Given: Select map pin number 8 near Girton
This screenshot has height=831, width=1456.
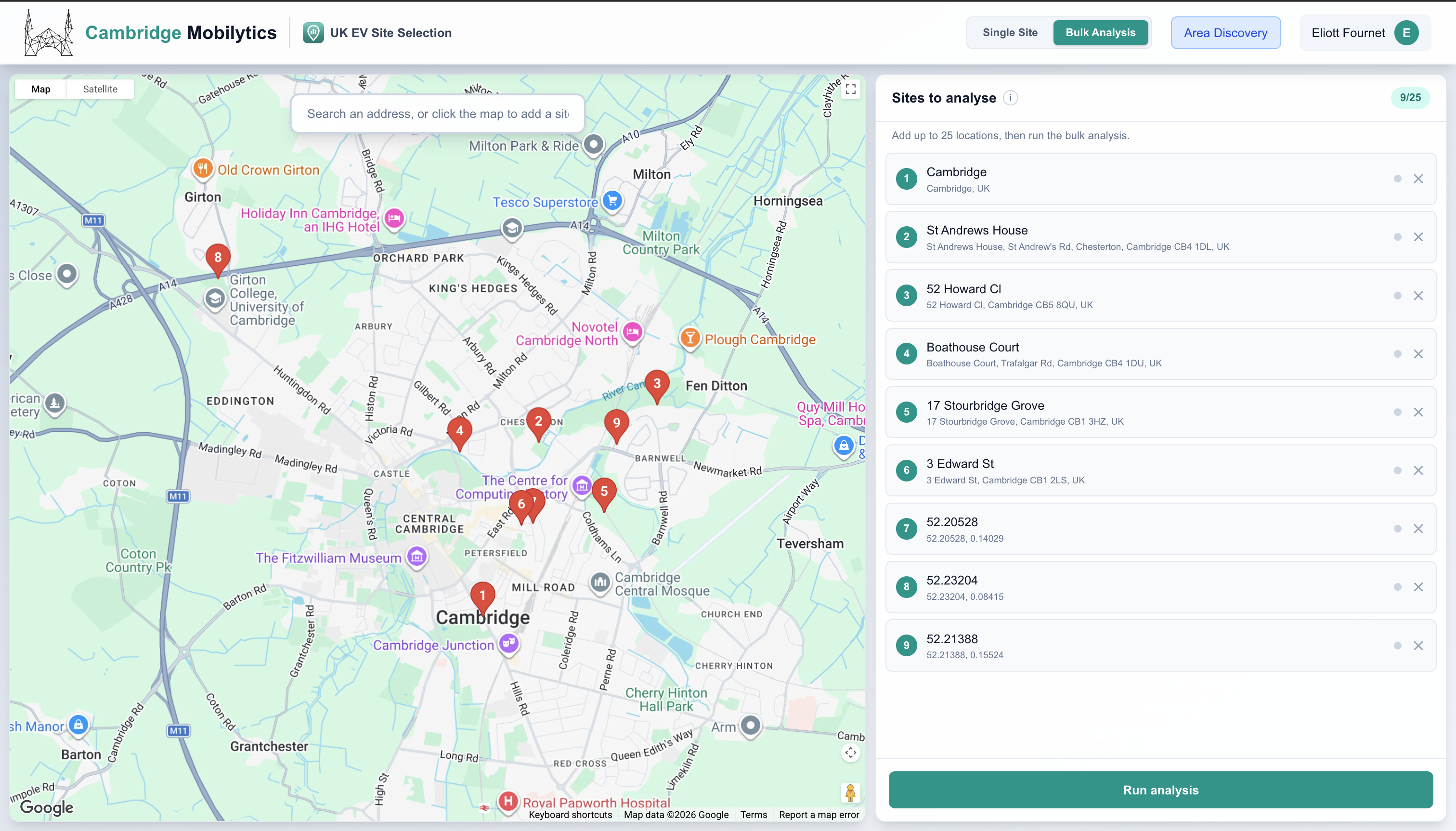Looking at the screenshot, I should [218, 260].
